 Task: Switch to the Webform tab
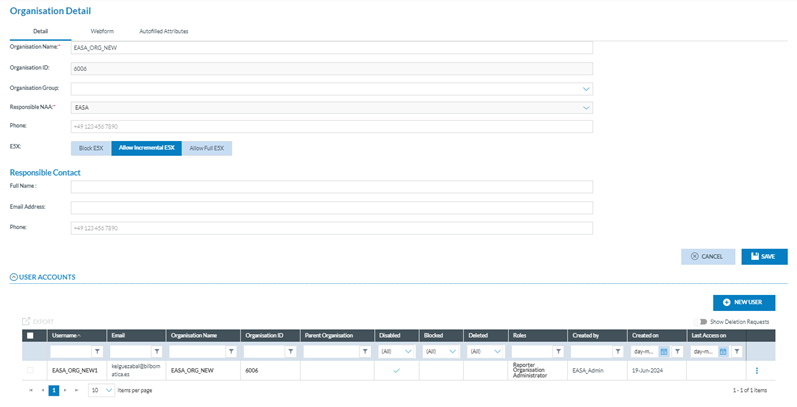(101, 31)
